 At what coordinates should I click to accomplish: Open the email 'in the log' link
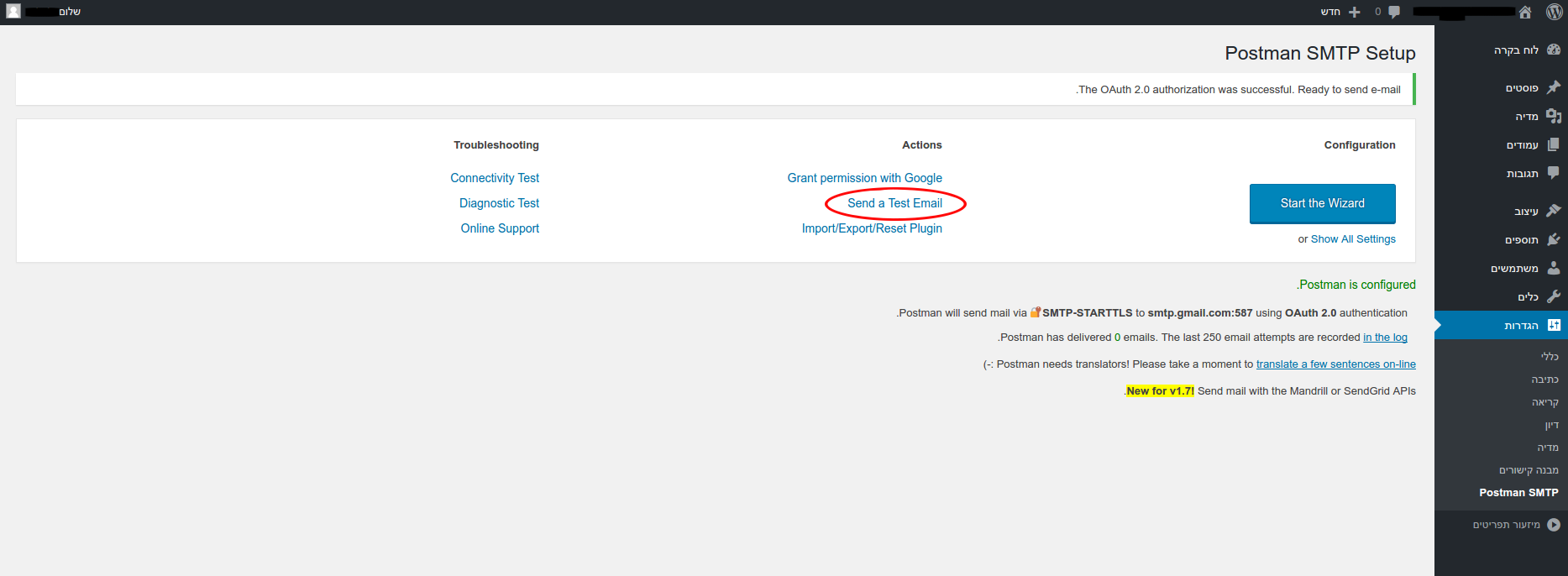coord(1385,338)
